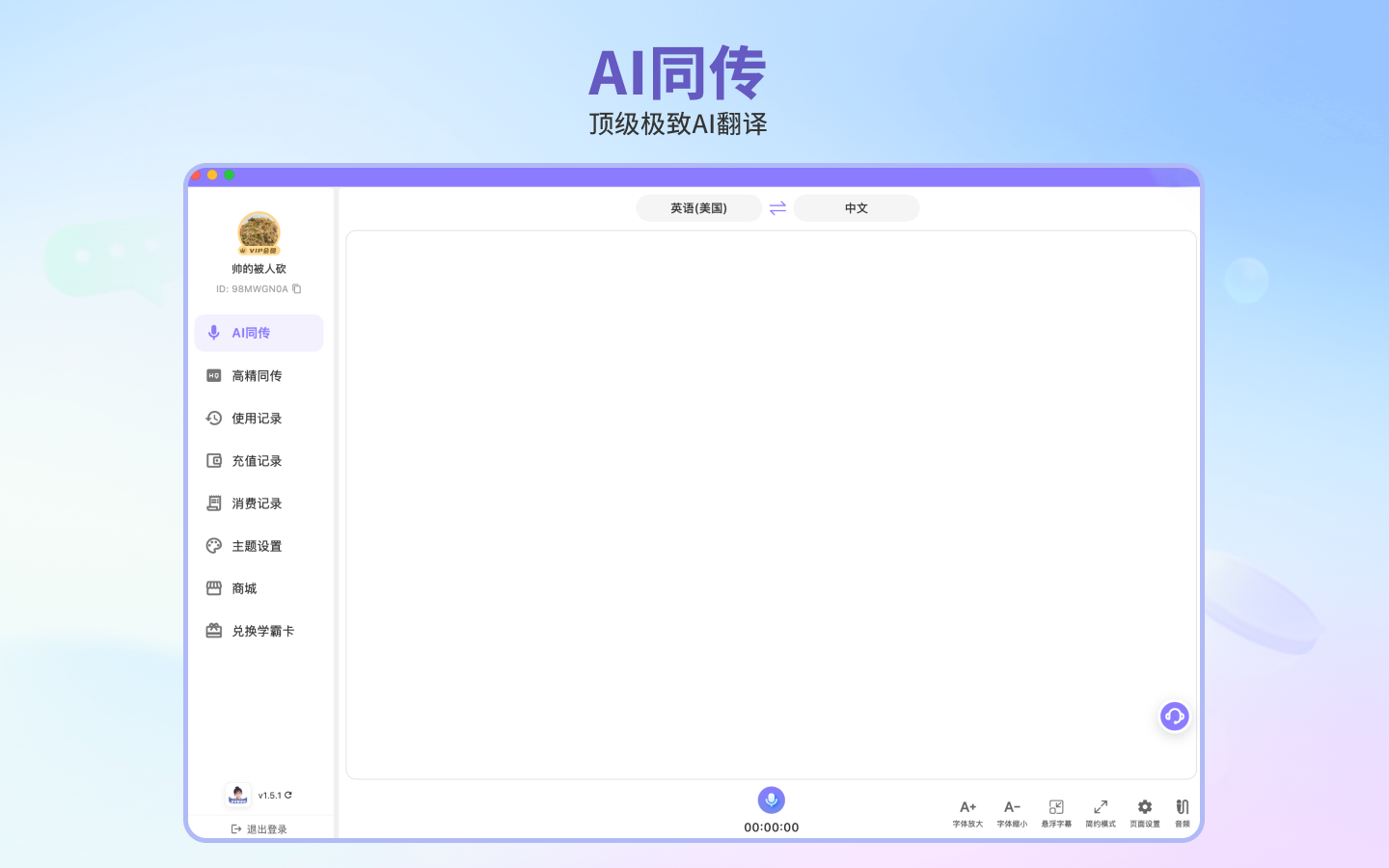Click the ID: 98MWGN0A text
The image size is (1389, 868).
252,288
